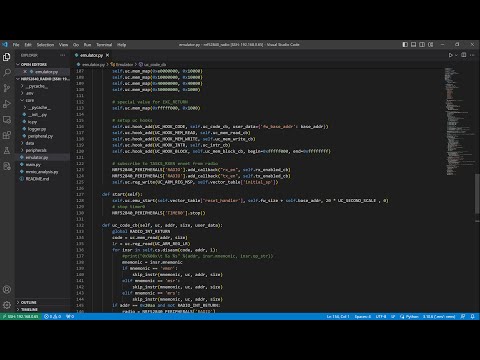
Task: Open the Terminal menu
Action: point(104,45)
